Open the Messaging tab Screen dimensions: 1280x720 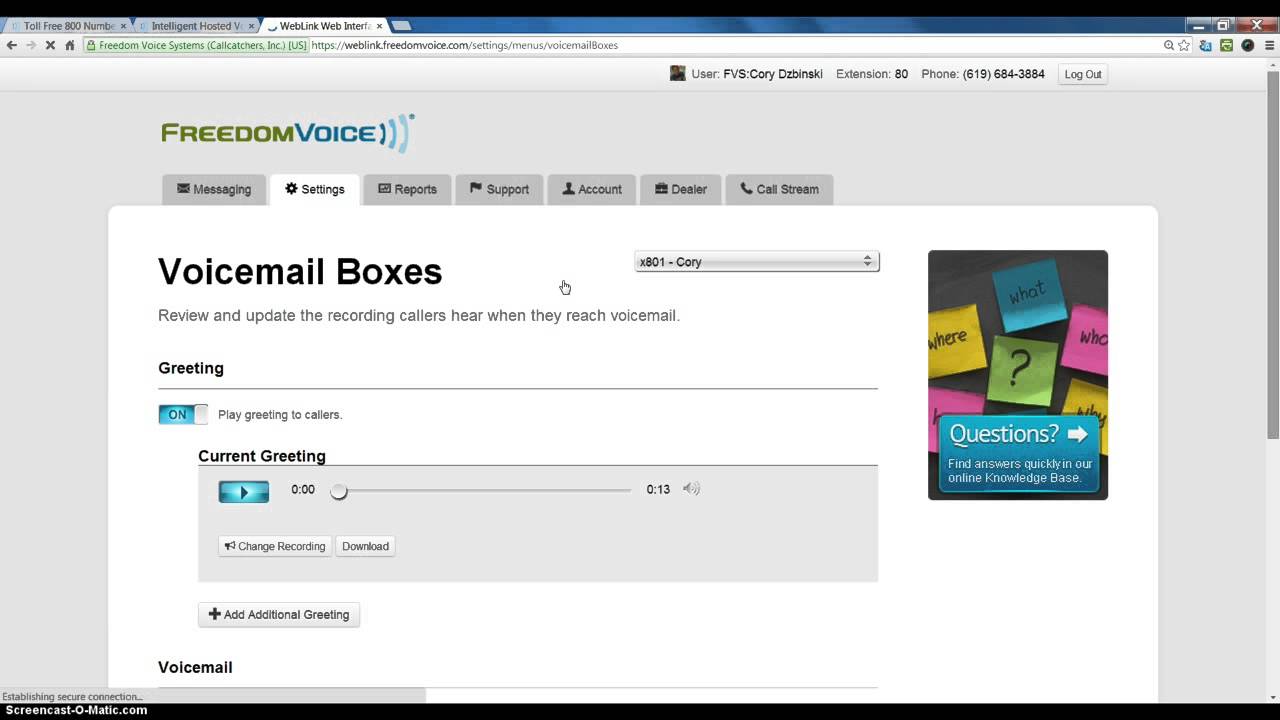point(214,189)
